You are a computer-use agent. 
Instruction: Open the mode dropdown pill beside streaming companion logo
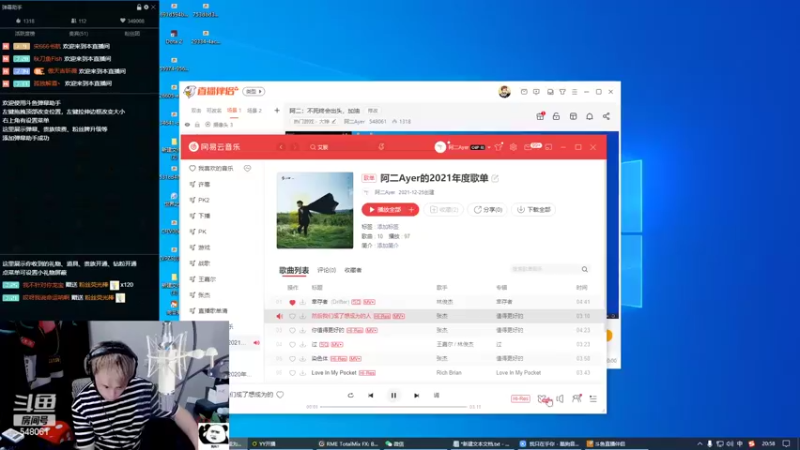pyautogui.click(x=254, y=91)
